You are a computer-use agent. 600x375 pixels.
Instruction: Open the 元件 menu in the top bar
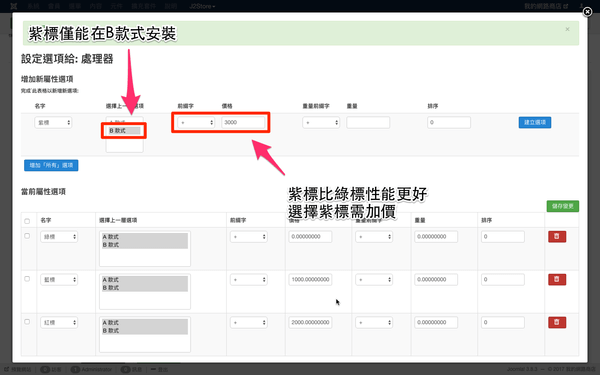point(116,6)
